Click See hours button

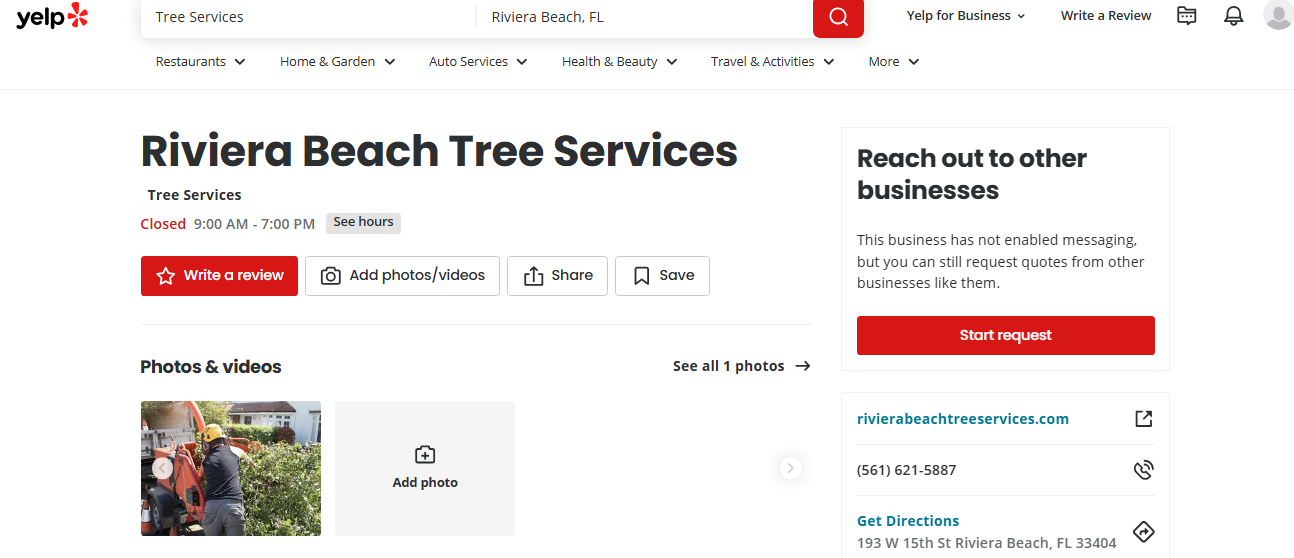click(x=363, y=222)
